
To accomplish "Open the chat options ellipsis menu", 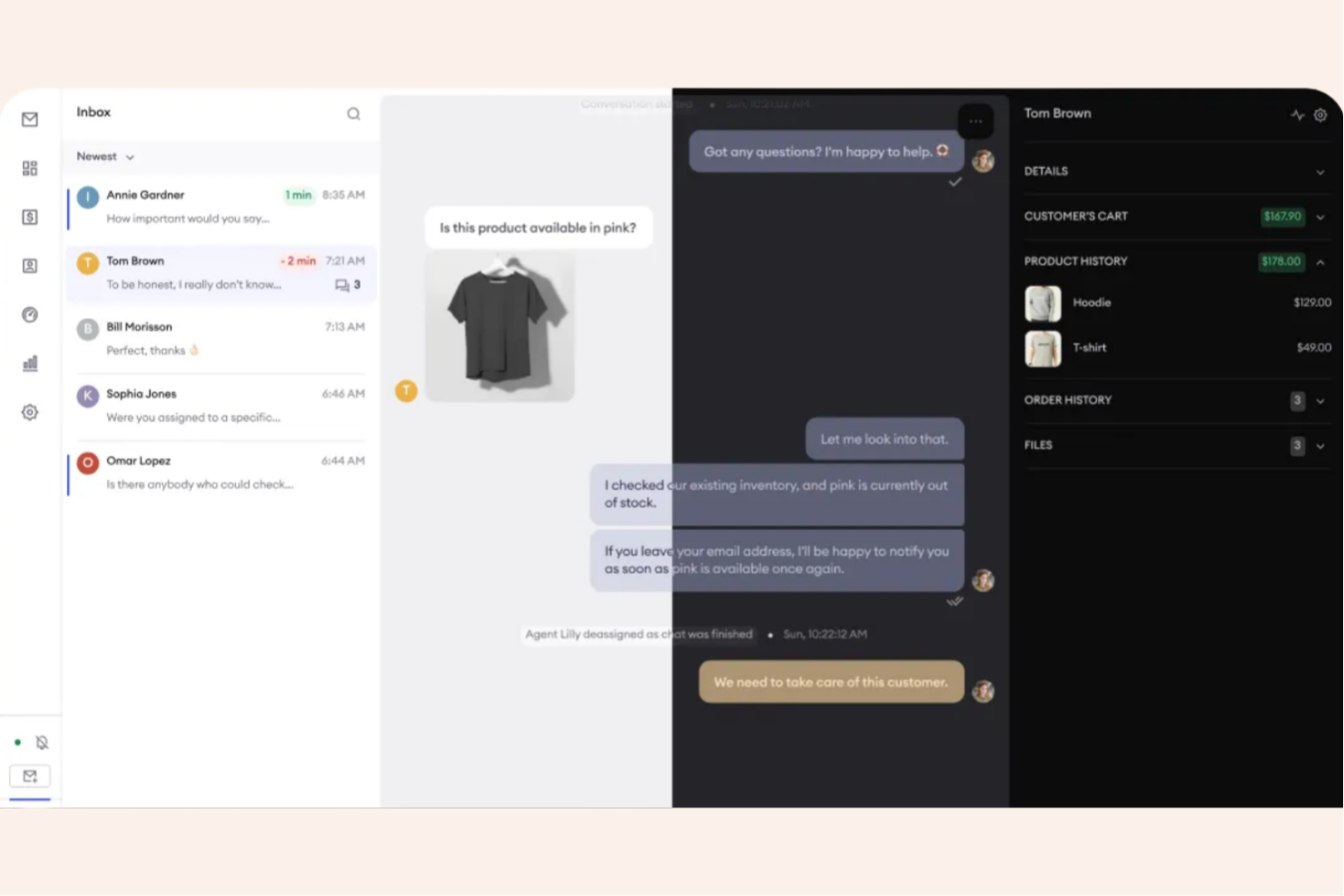I will [x=975, y=121].
